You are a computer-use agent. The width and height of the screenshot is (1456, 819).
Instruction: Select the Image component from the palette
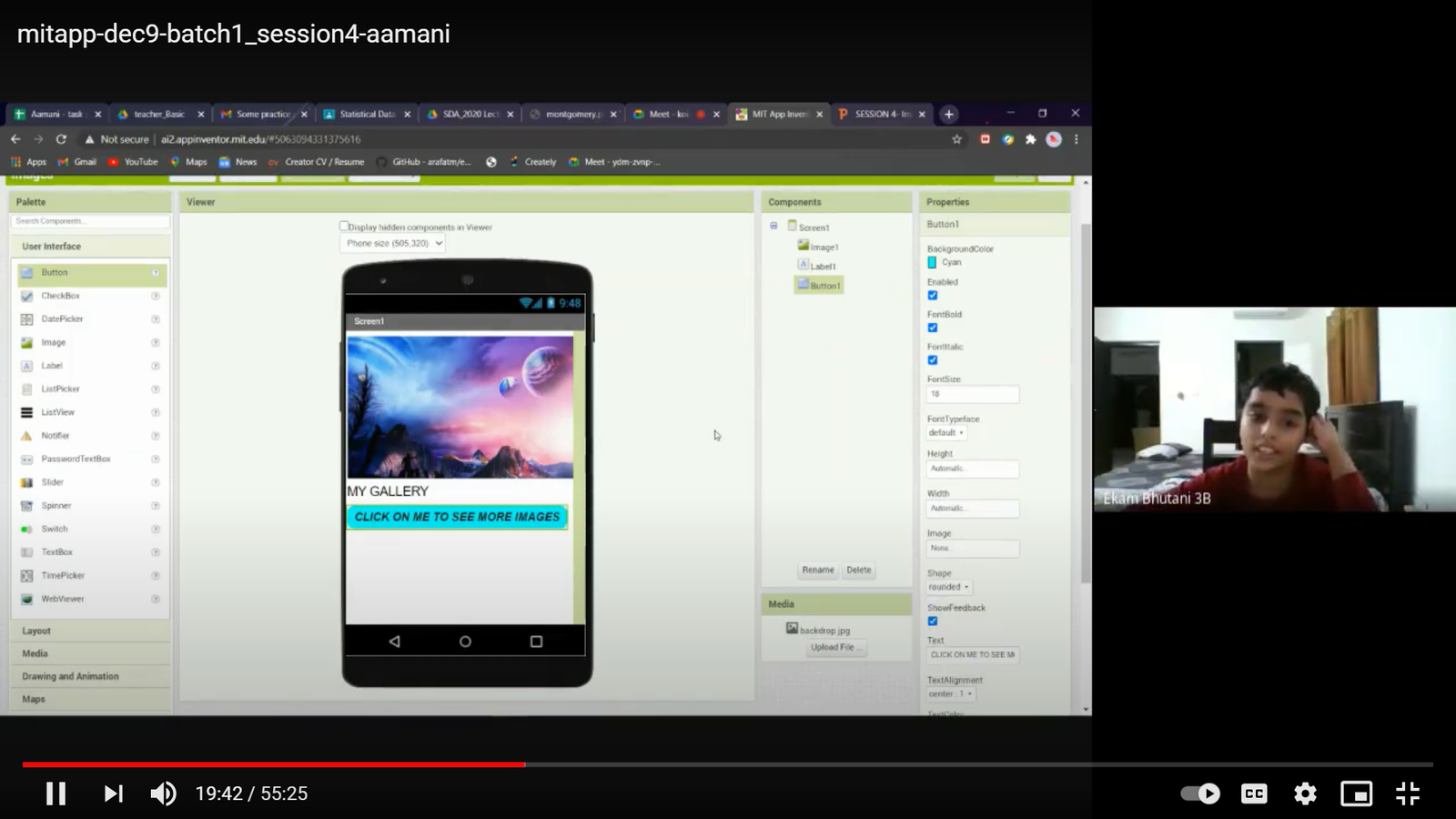tap(52, 341)
